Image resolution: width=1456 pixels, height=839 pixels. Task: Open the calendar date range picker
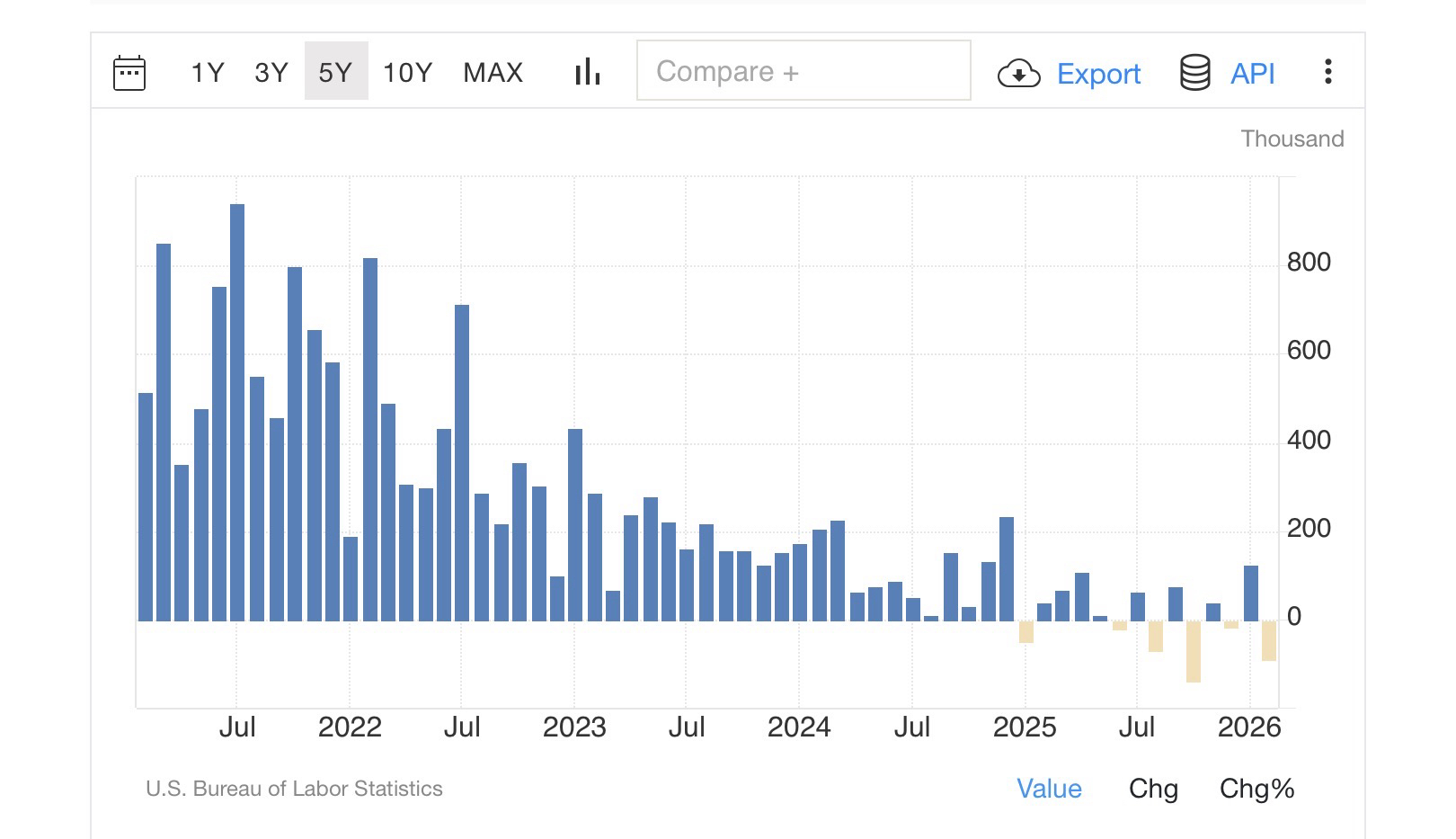129,73
